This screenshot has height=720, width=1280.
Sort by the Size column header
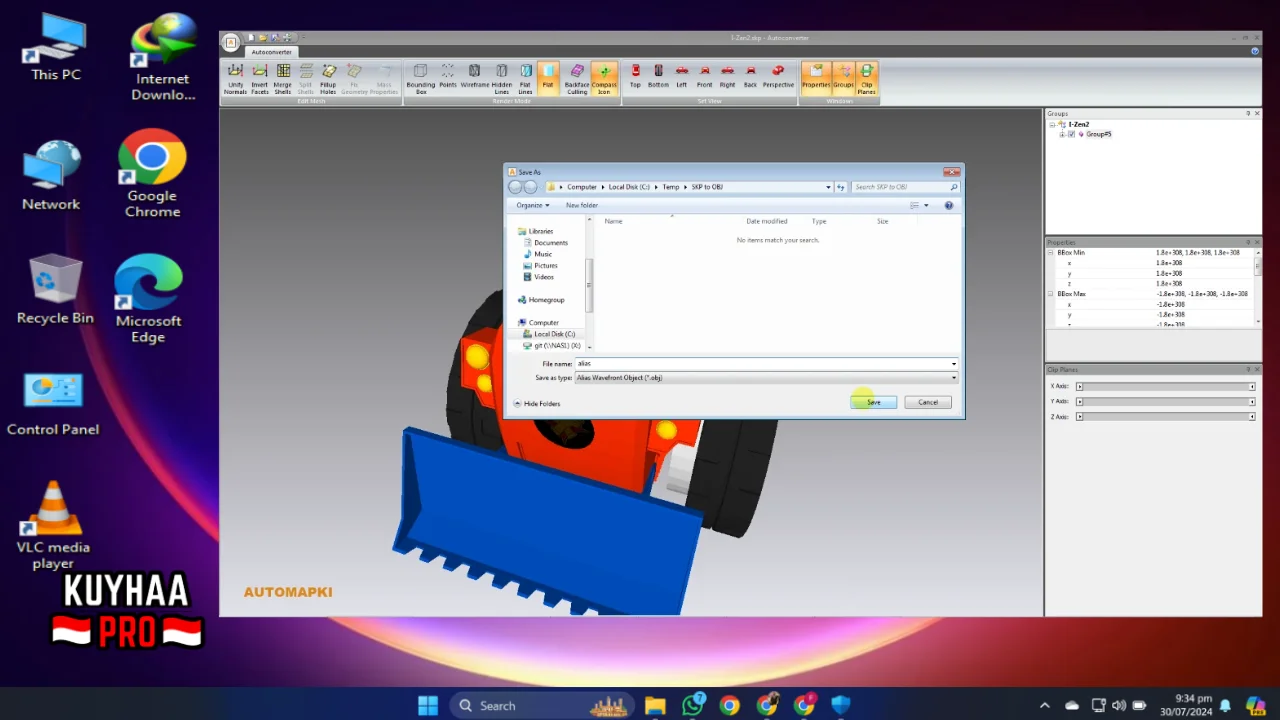point(882,221)
